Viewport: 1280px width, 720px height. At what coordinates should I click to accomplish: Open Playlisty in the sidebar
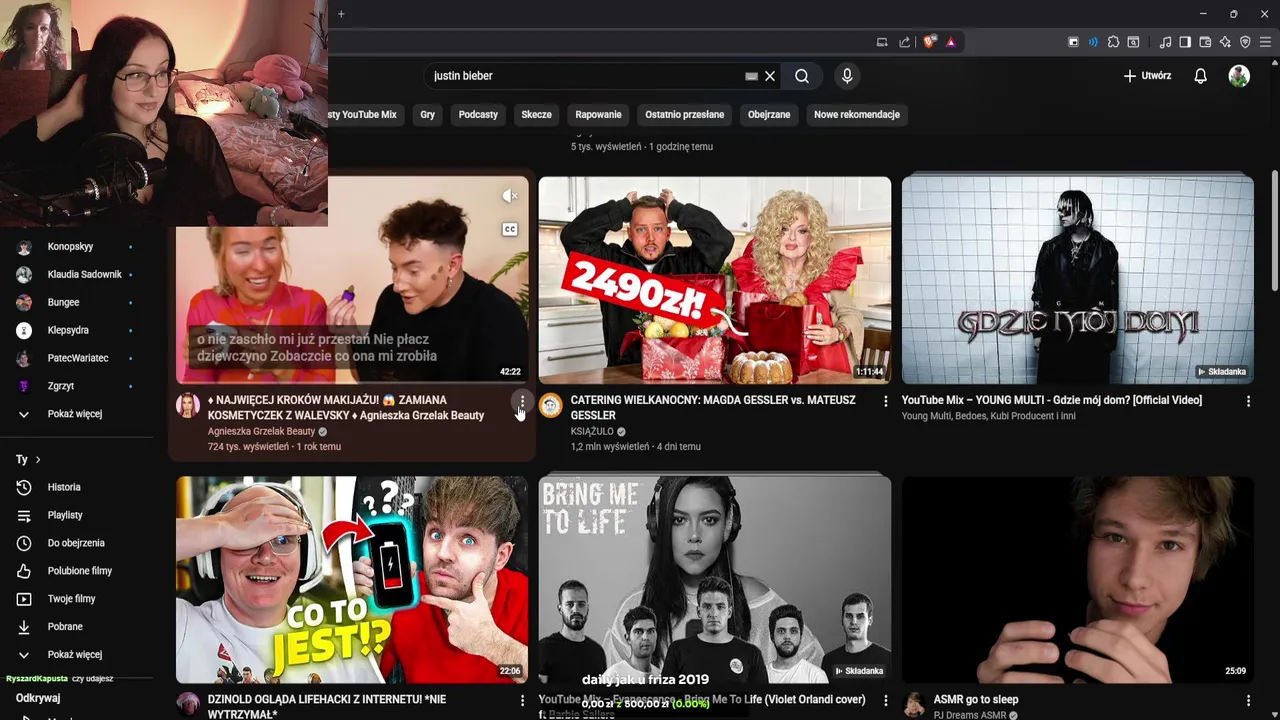65,515
